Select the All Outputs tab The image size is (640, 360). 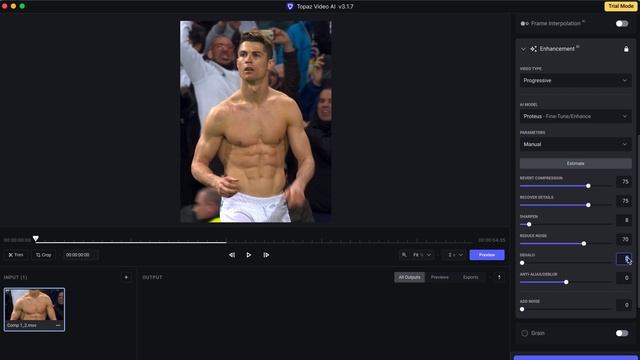click(409, 277)
